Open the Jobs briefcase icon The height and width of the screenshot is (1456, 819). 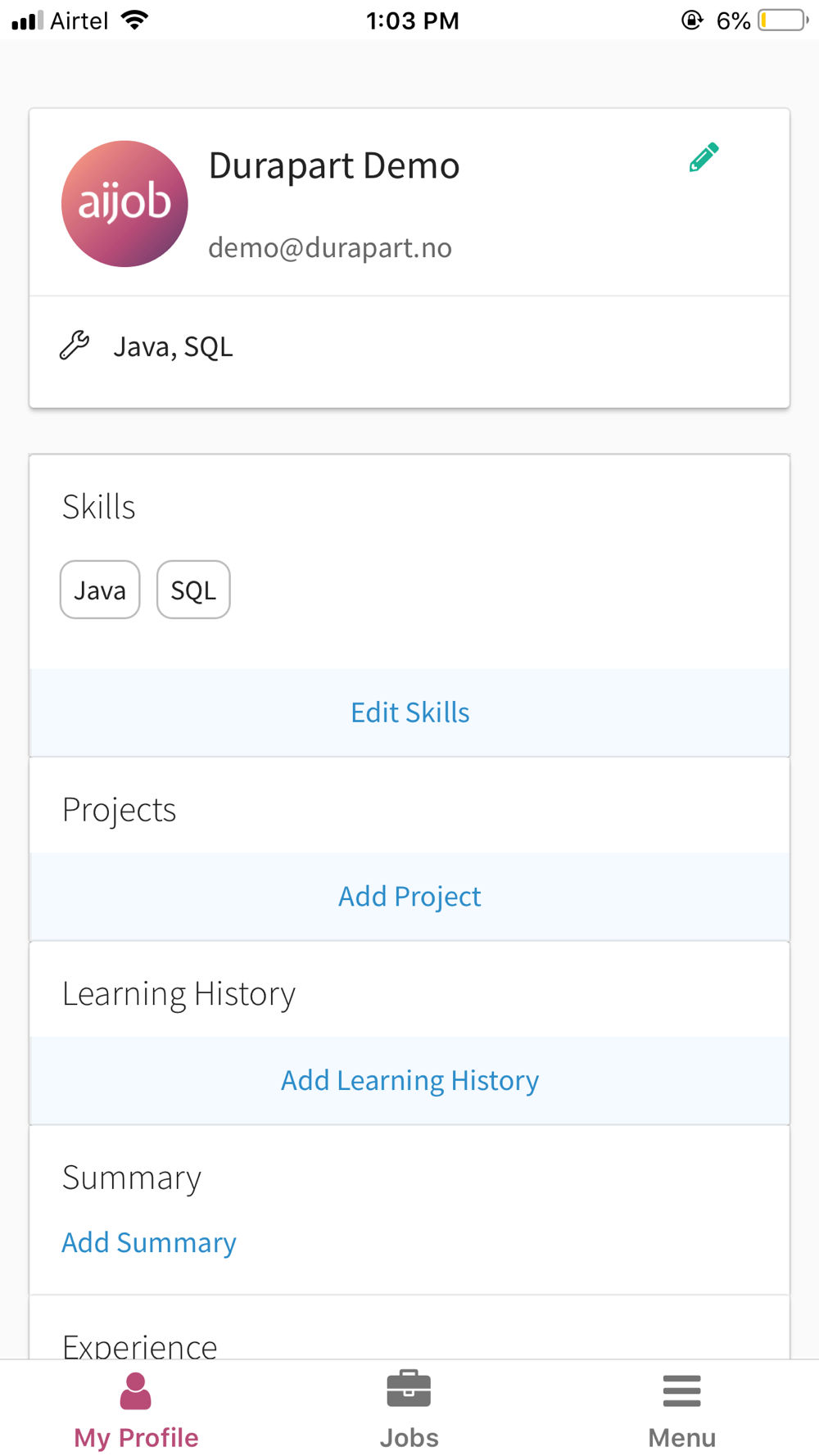coord(409,1389)
